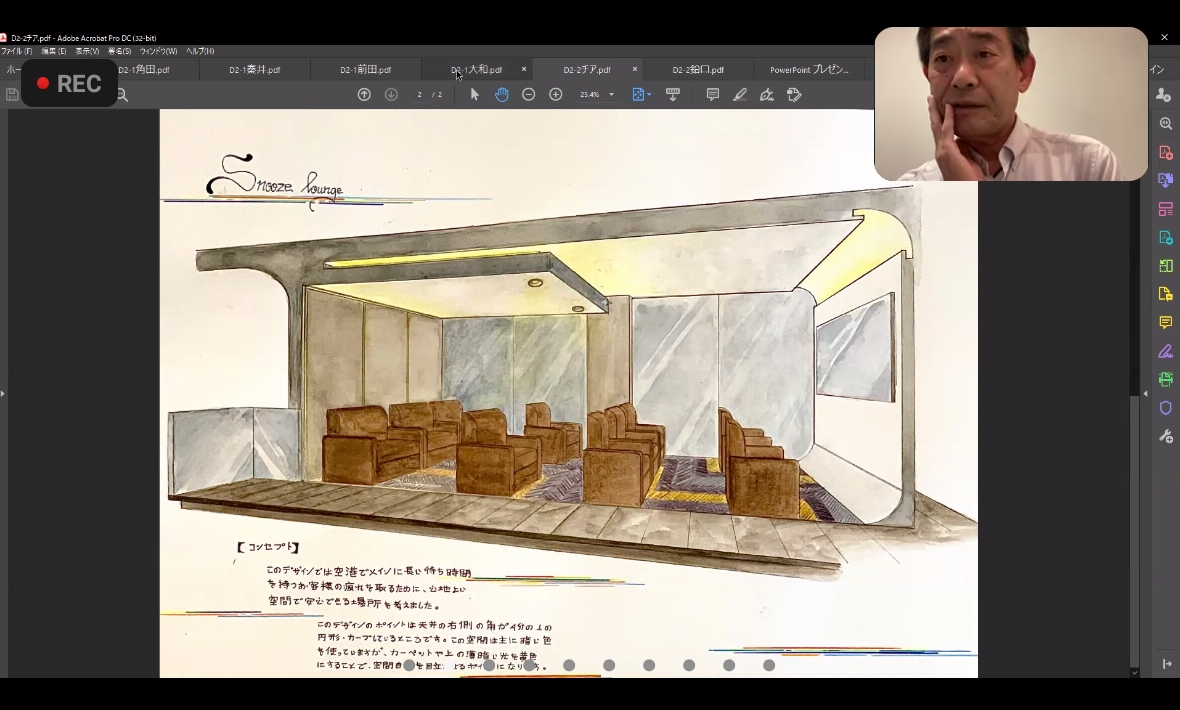
Task: Open the ウィンドウ(W) menu
Action: pyautogui.click(x=158, y=51)
